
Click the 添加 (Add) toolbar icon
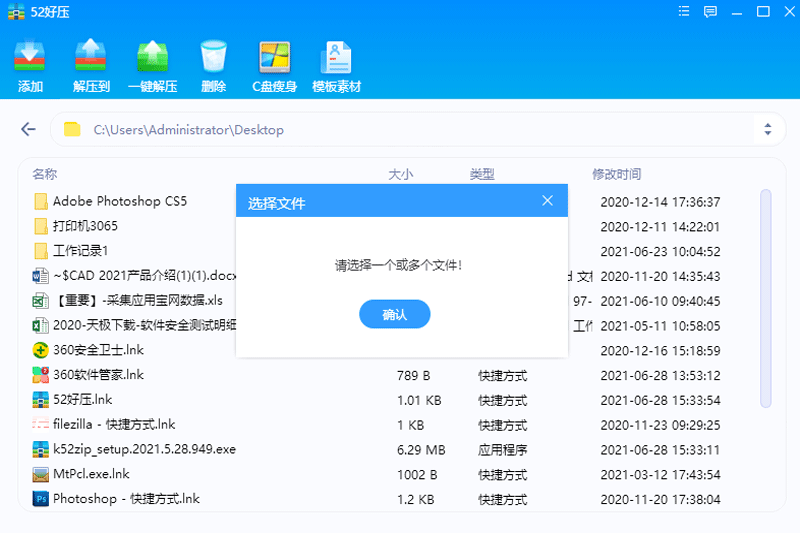pos(30,65)
